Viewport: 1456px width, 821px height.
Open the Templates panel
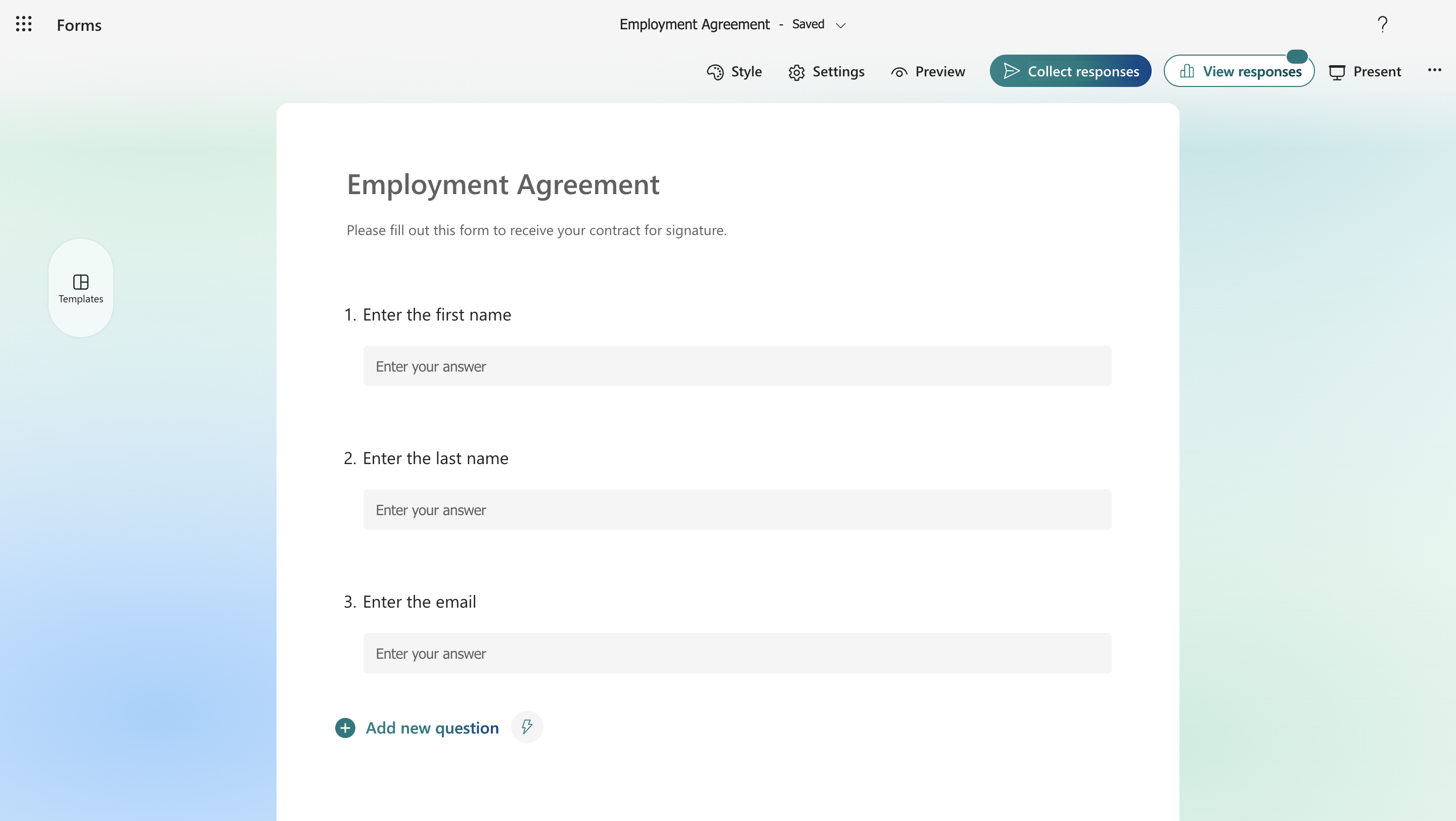point(80,288)
